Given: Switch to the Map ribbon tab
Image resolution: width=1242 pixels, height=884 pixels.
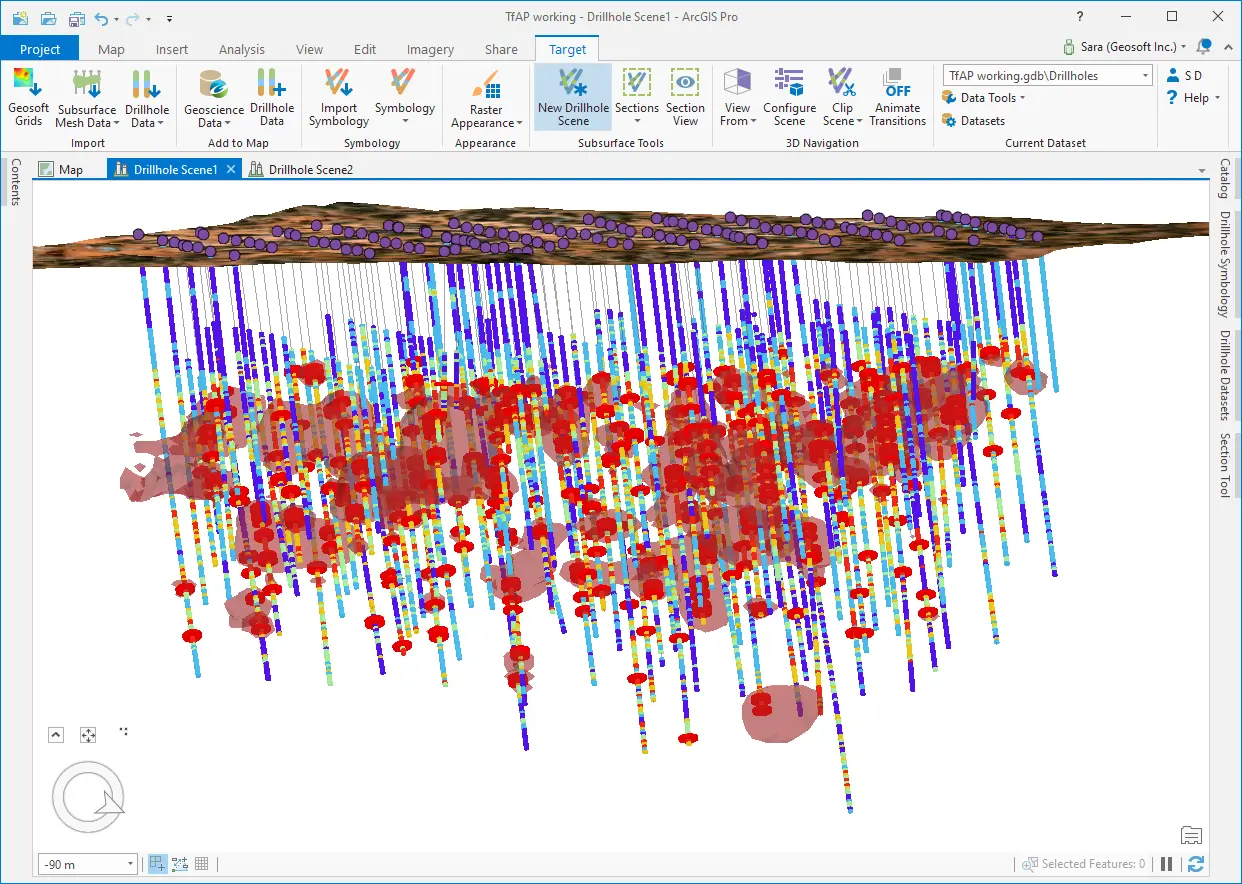Looking at the screenshot, I should 111,49.
